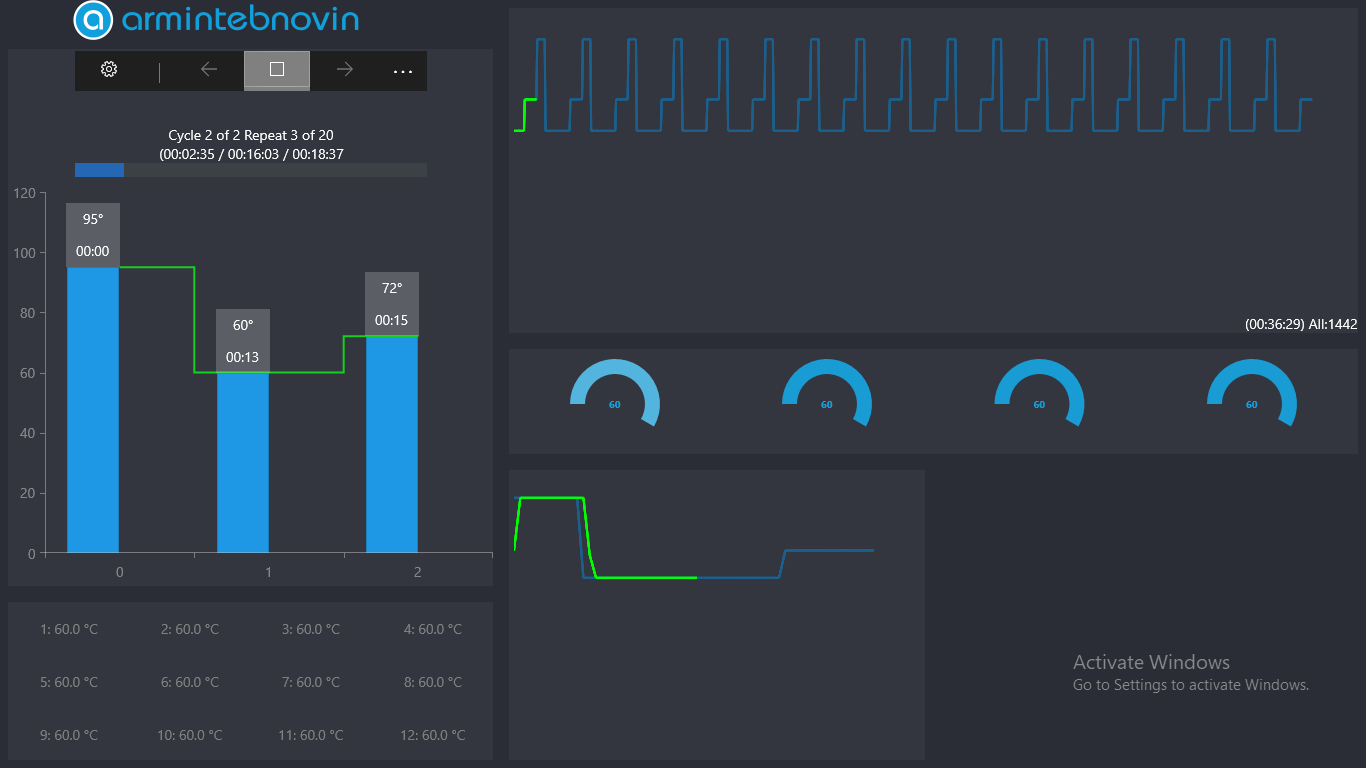Image resolution: width=1366 pixels, height=768 pixels.
Task: Select the 60° step bar
Action: [243, 462]
